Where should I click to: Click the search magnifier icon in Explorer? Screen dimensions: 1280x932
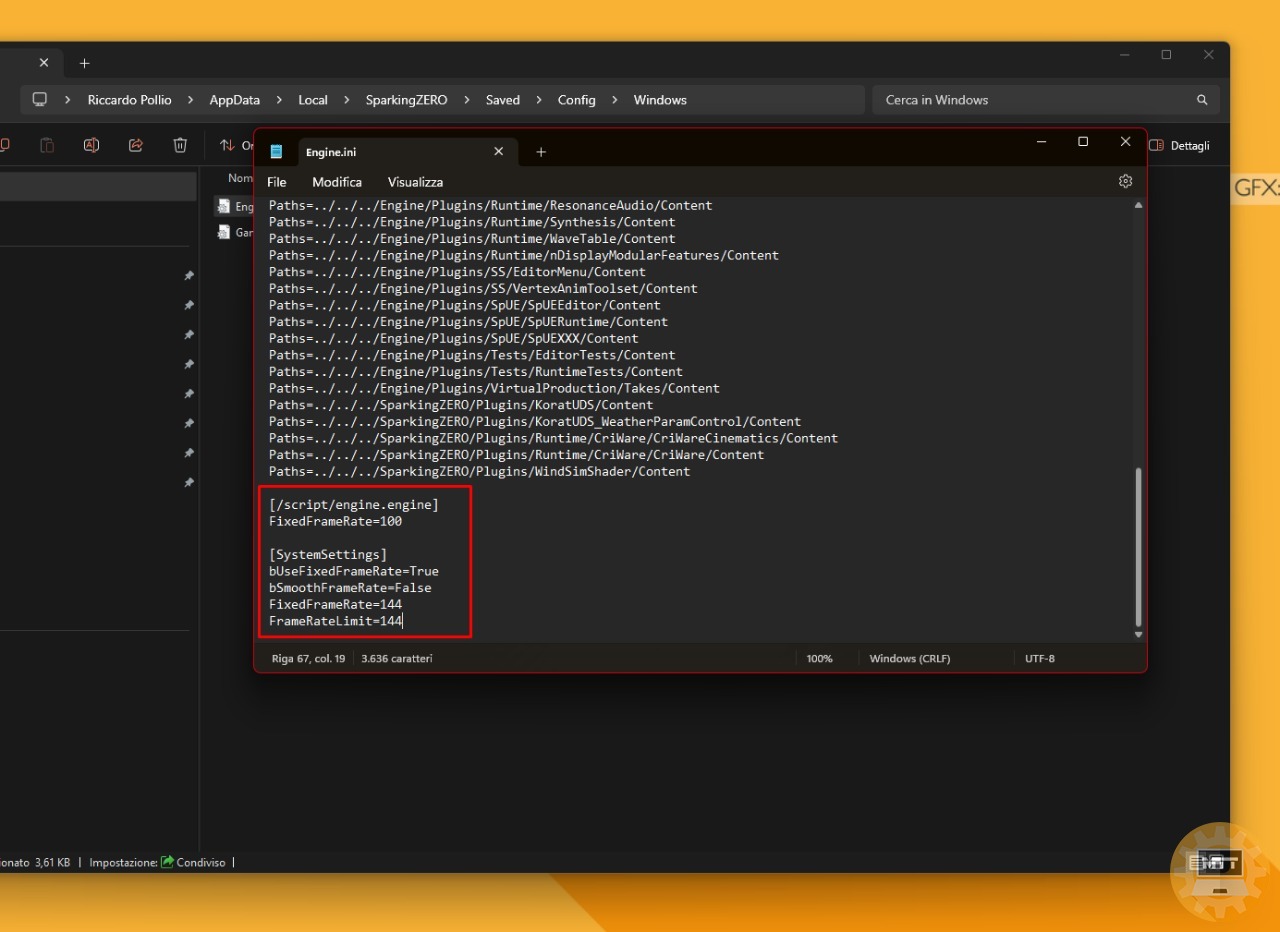tap(1202, 100)
